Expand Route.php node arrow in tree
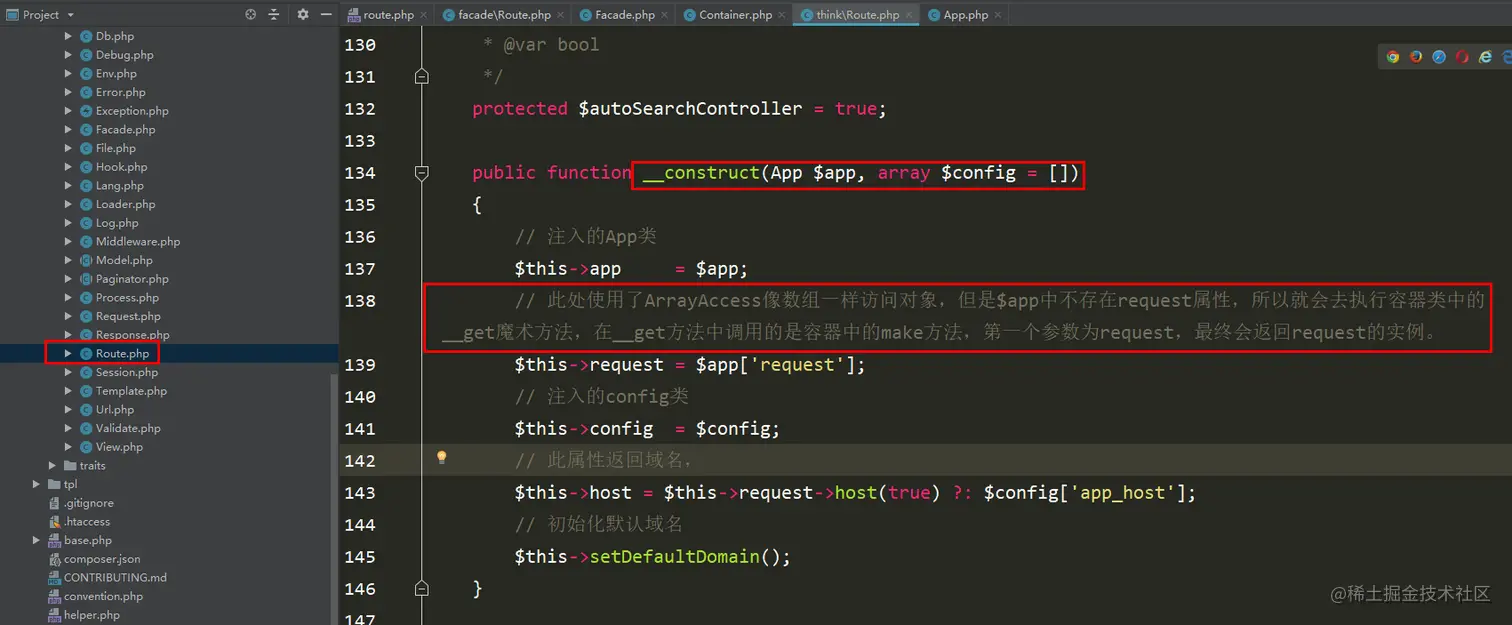Viewport: 1512px width, 625px height. pos(68,354)
